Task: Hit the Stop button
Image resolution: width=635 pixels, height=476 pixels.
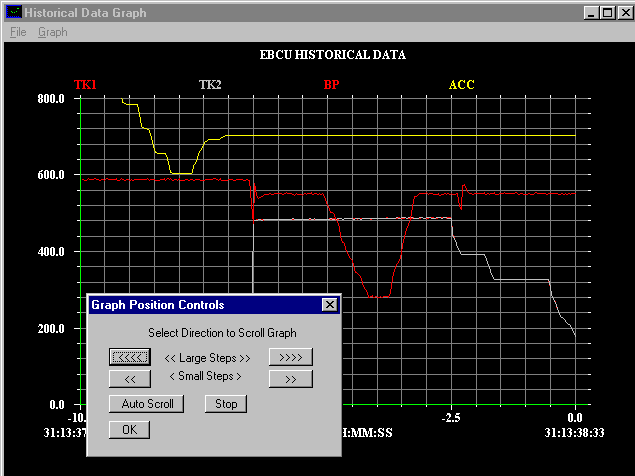Action: (x=226, y=404)
